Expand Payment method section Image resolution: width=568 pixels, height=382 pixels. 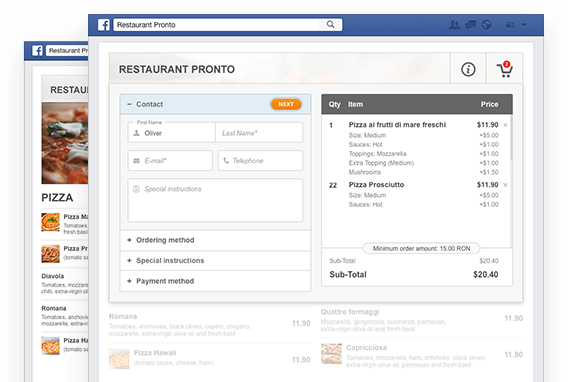click(215, 281)
